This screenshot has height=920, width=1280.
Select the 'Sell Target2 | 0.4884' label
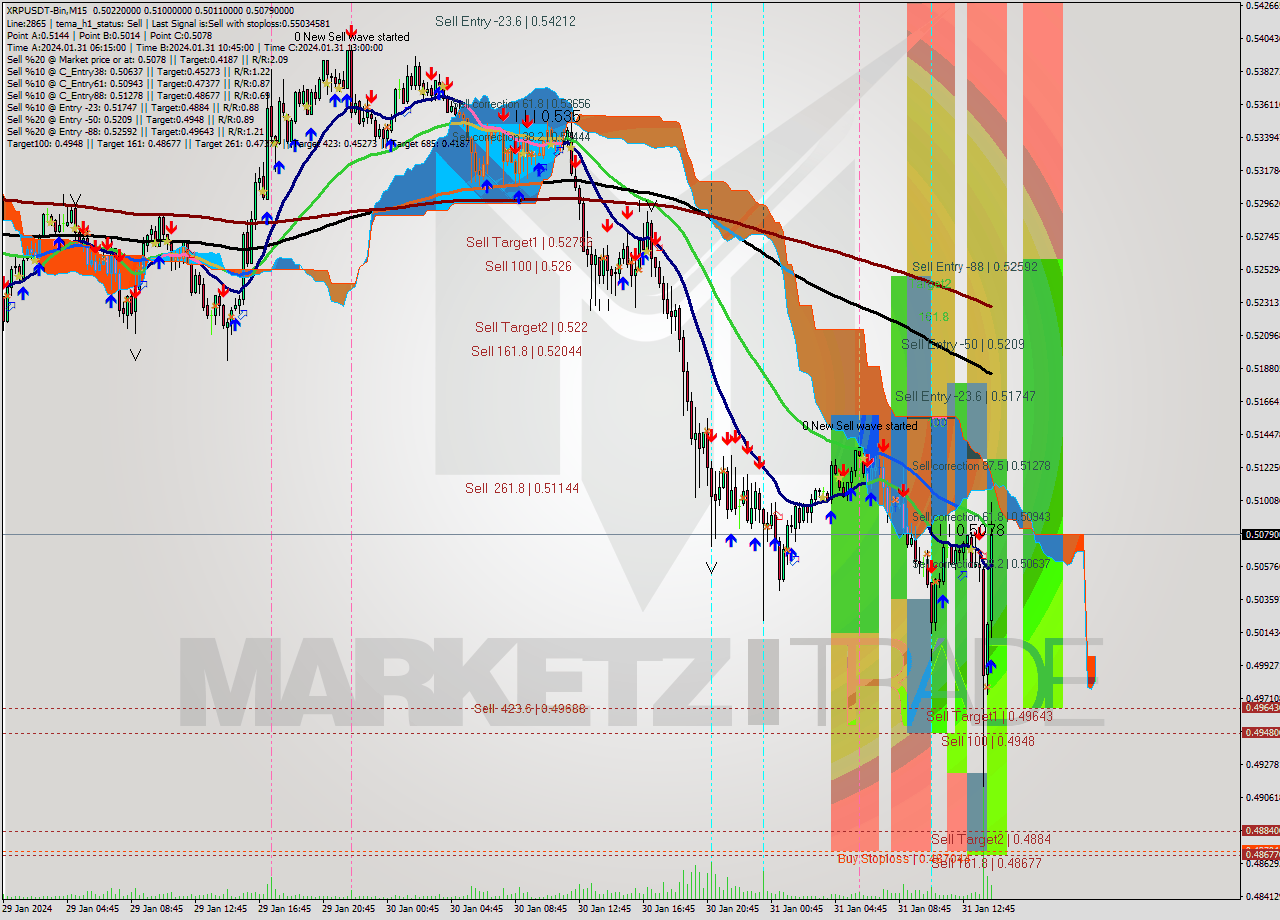pos(991,839)
